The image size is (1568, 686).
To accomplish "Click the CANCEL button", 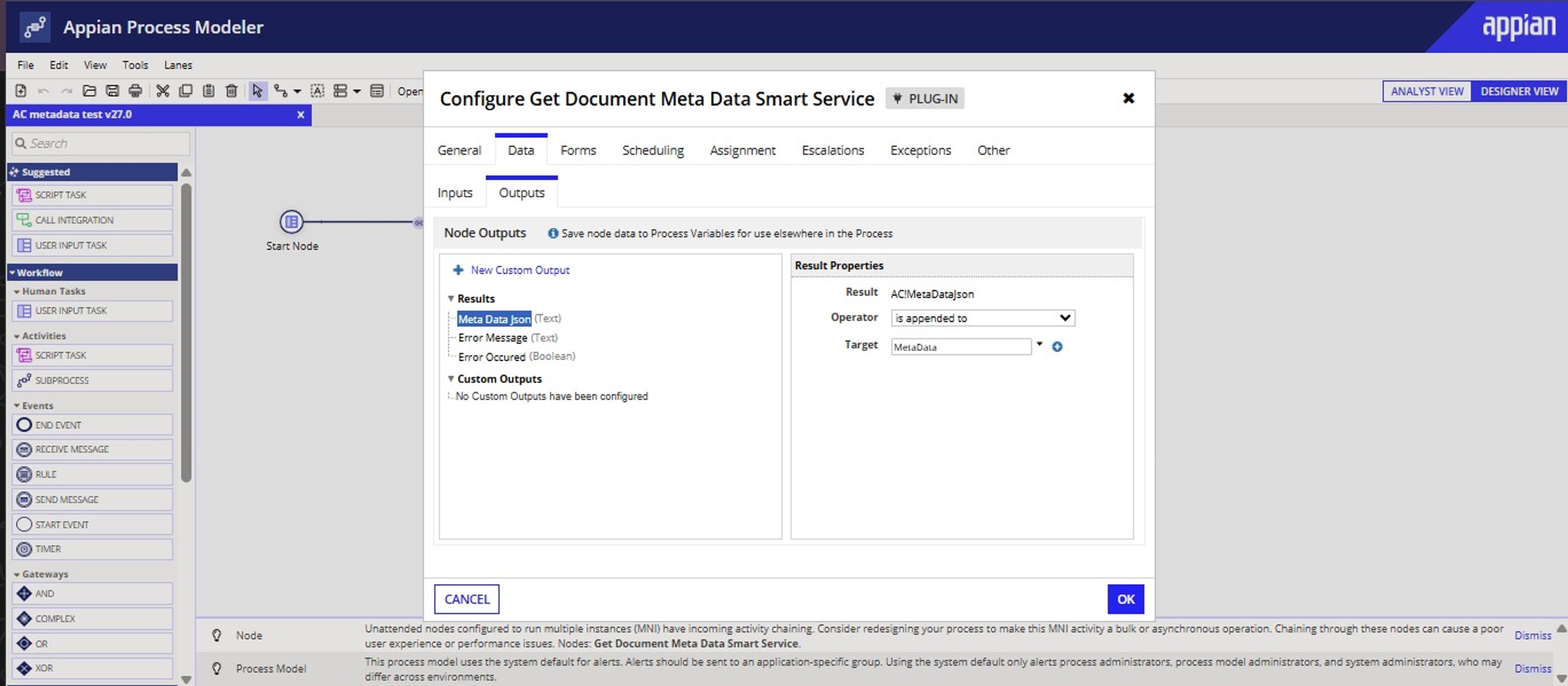I will pyautogui.click(x=467, y=599).
